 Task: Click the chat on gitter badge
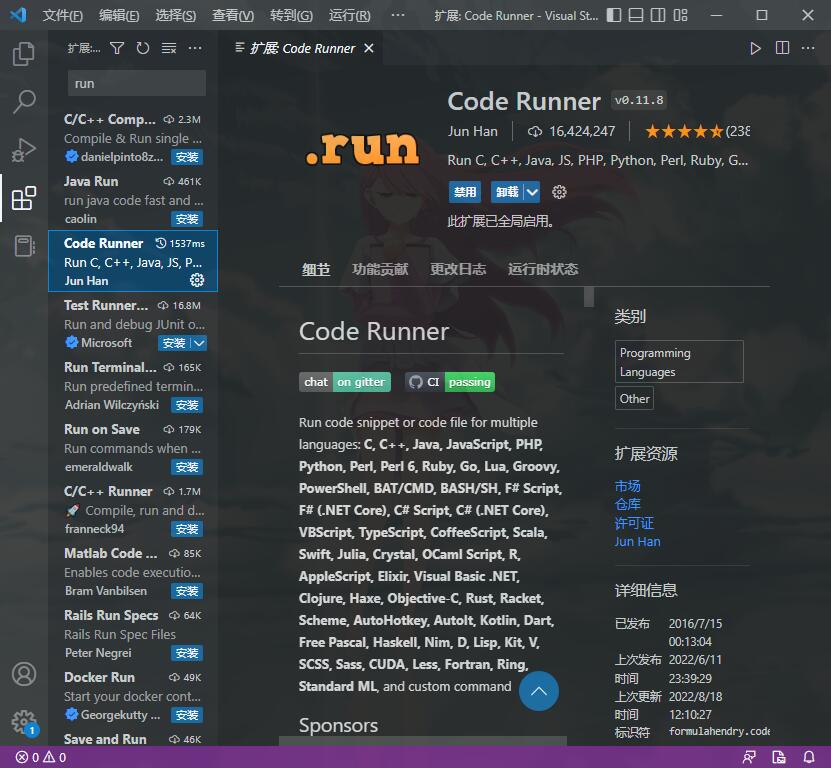[345, 382]
